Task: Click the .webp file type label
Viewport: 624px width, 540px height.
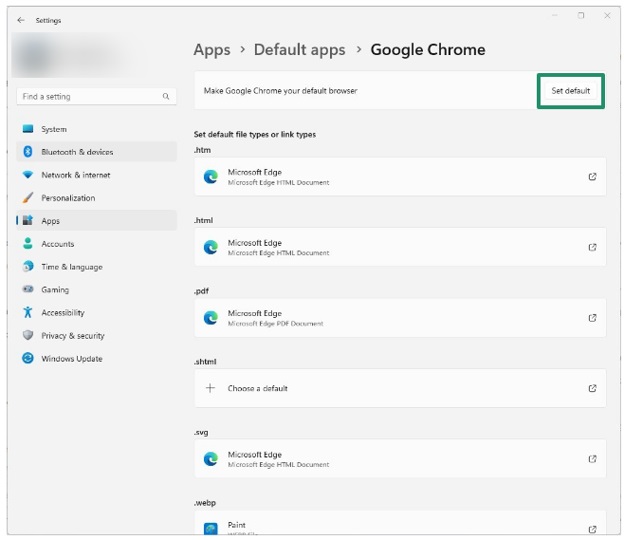Action: pyautogui.click(x=205, y=503)
